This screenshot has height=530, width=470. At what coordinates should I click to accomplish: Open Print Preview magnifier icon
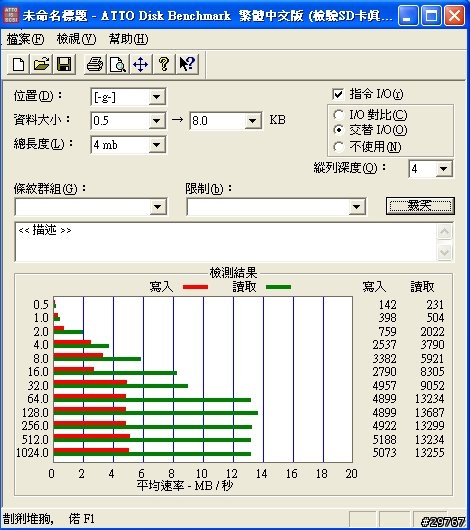[118, 64]
